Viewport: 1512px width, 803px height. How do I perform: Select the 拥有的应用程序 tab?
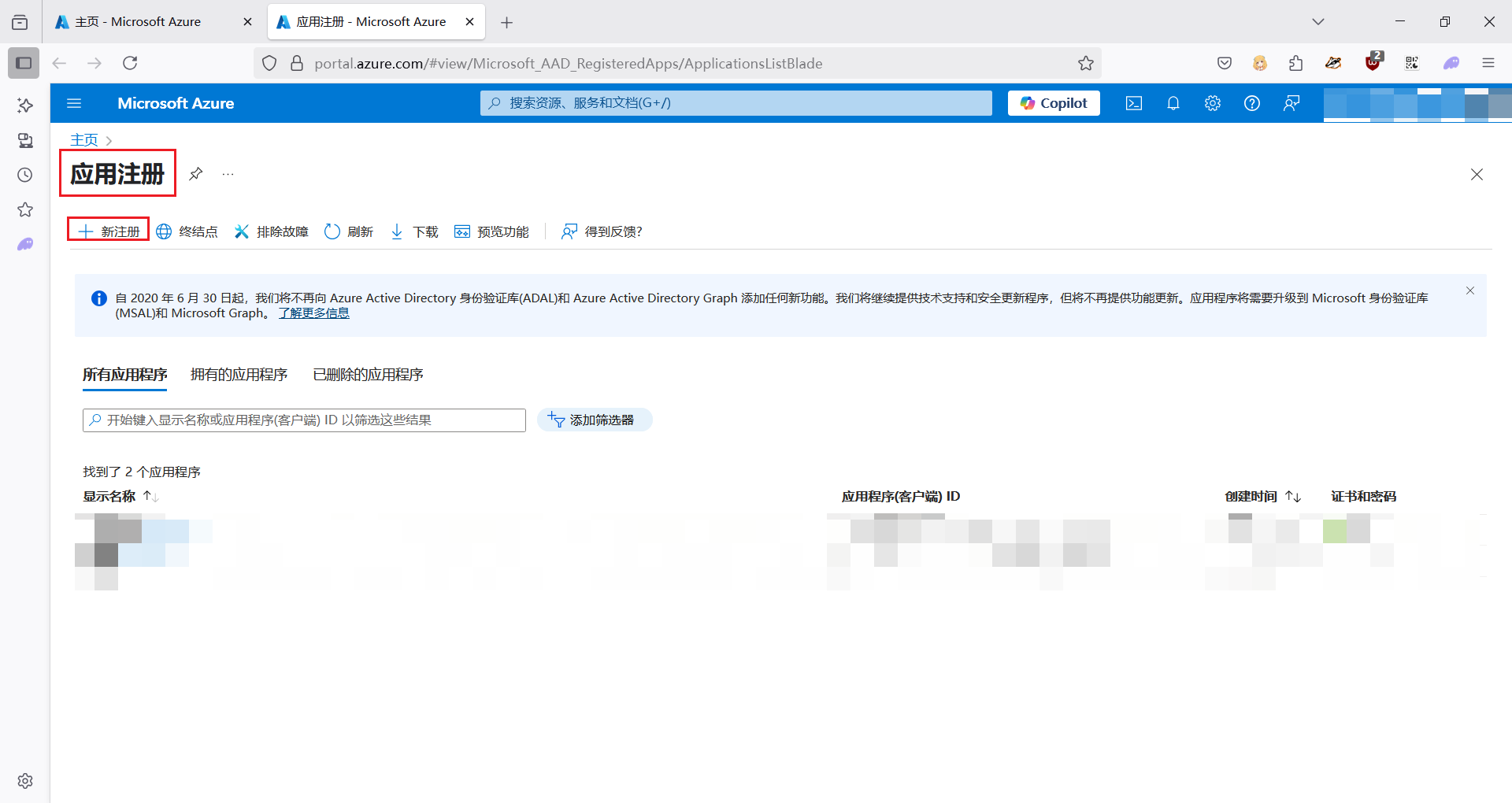point(239,374)
